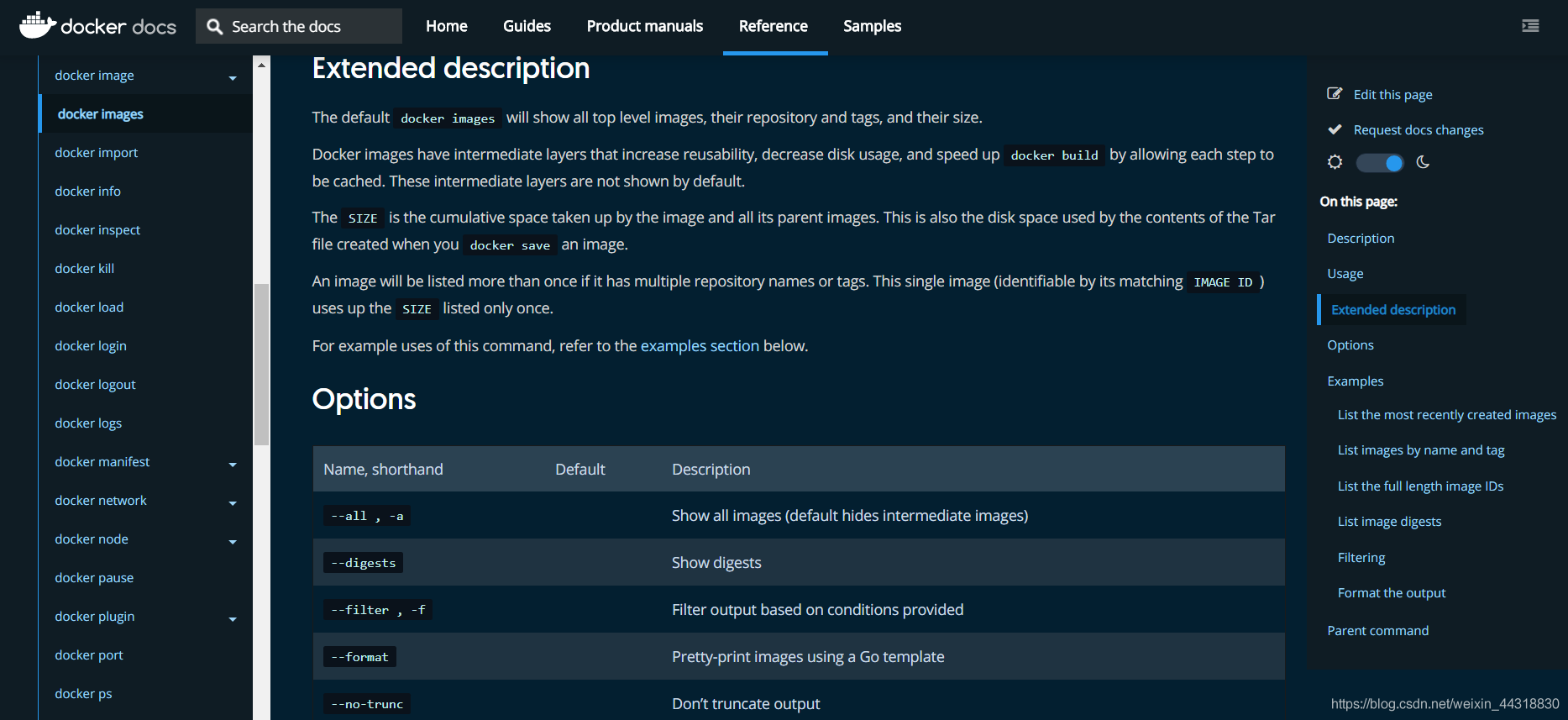Select docker load in sidebar
The image size is (1568, 720).
pos(89,307)
